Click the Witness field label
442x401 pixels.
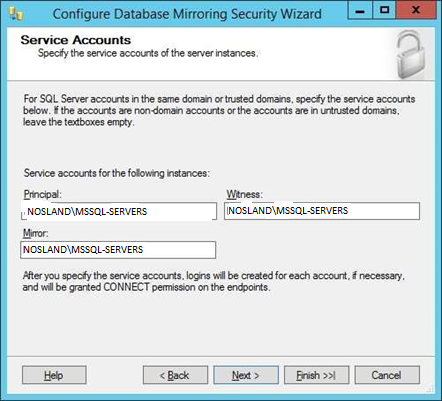click(x=244, y=194)
